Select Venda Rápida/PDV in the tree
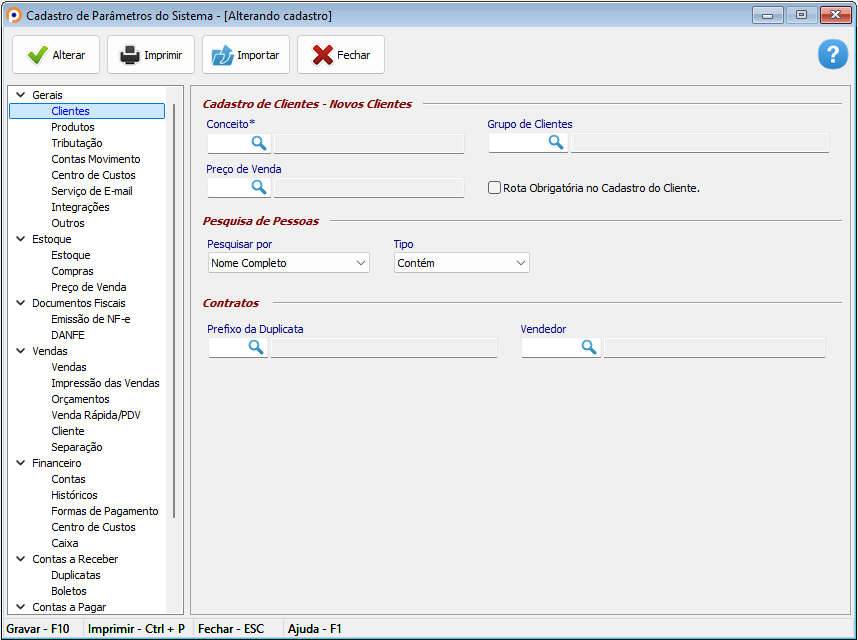 click(96, 415)
